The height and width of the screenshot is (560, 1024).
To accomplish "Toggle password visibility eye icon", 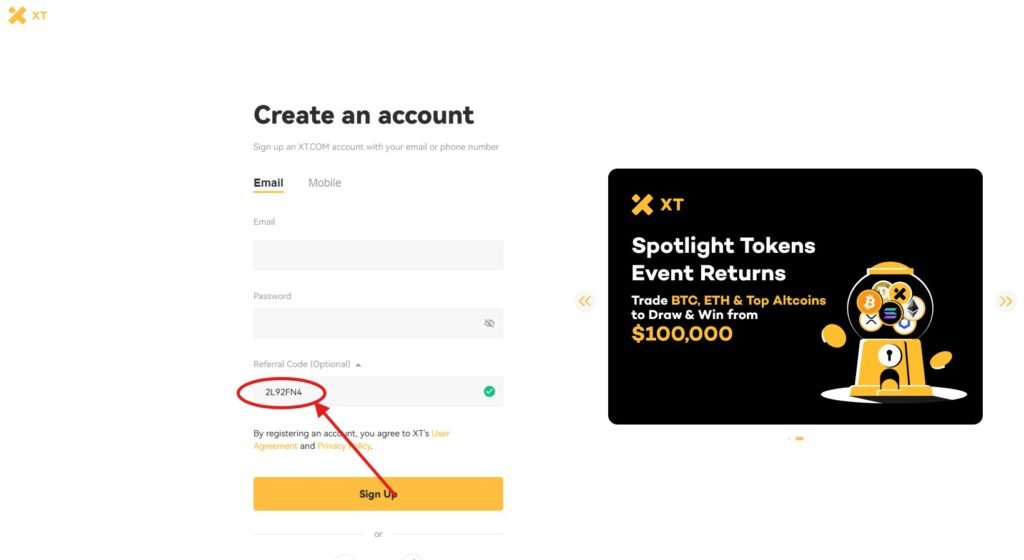I will click(x=489, y=324).
